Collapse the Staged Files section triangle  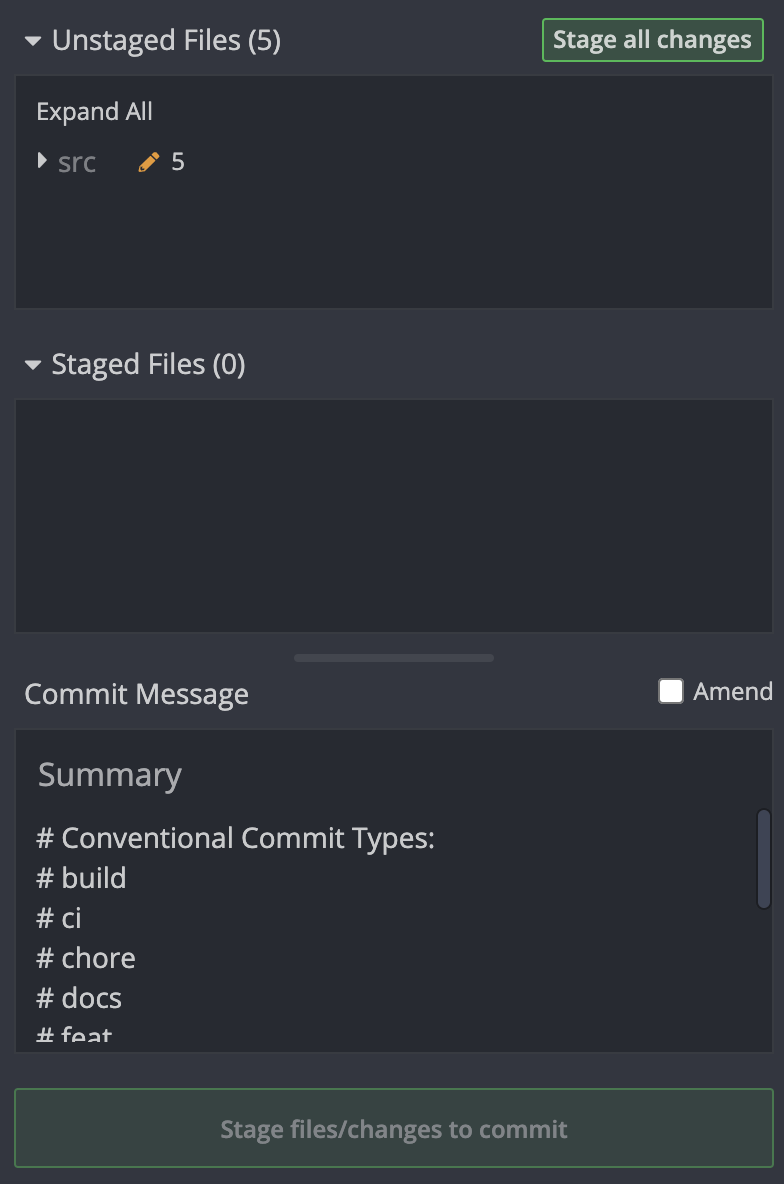(x=33, y=365)
